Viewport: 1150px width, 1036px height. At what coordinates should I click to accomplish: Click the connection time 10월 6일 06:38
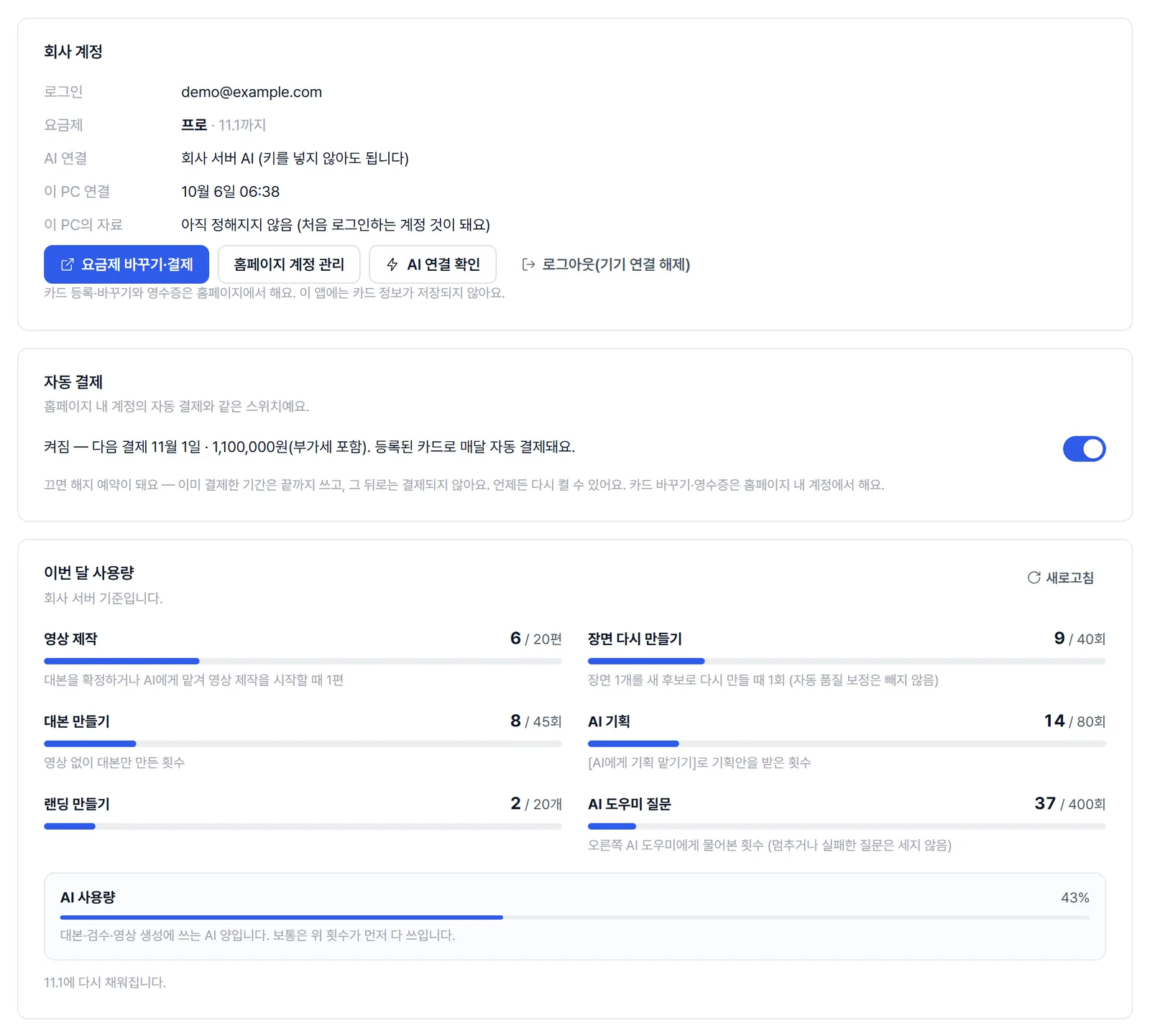pos(230,192)
